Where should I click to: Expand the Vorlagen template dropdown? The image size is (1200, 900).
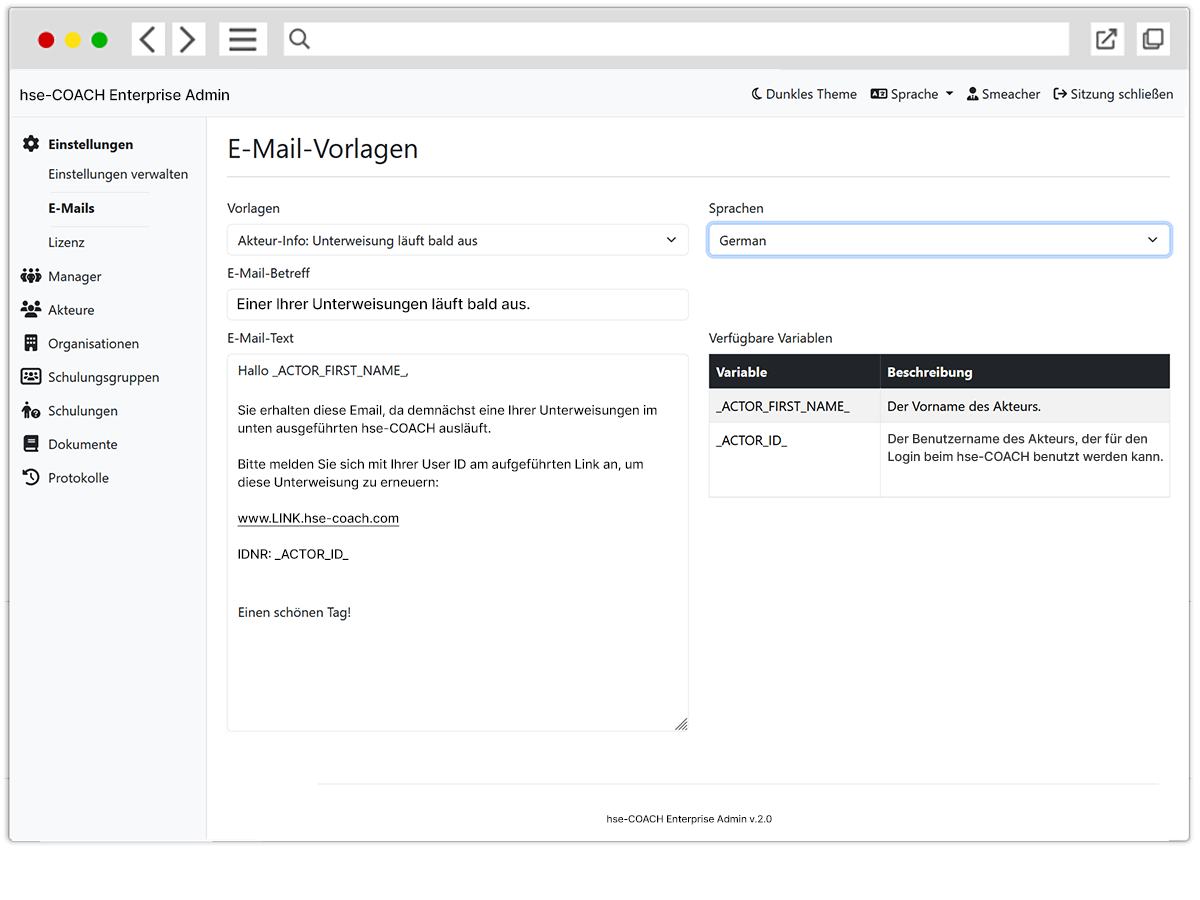pyautogui.click(x=457, y=240)
